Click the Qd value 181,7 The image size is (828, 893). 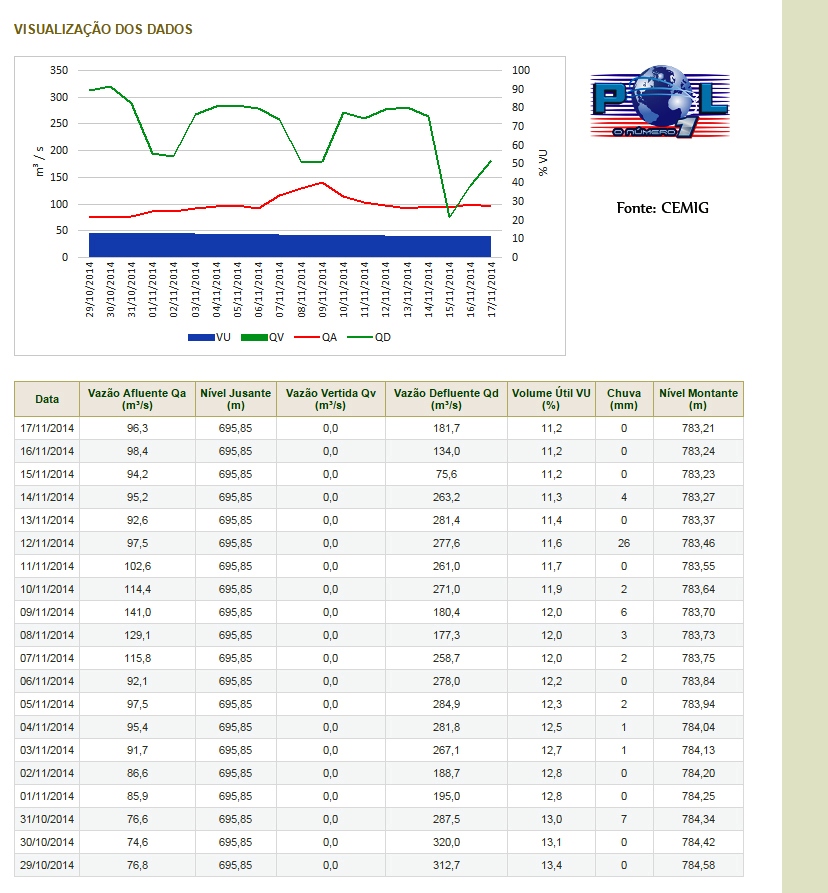click(x=446, y=428)
